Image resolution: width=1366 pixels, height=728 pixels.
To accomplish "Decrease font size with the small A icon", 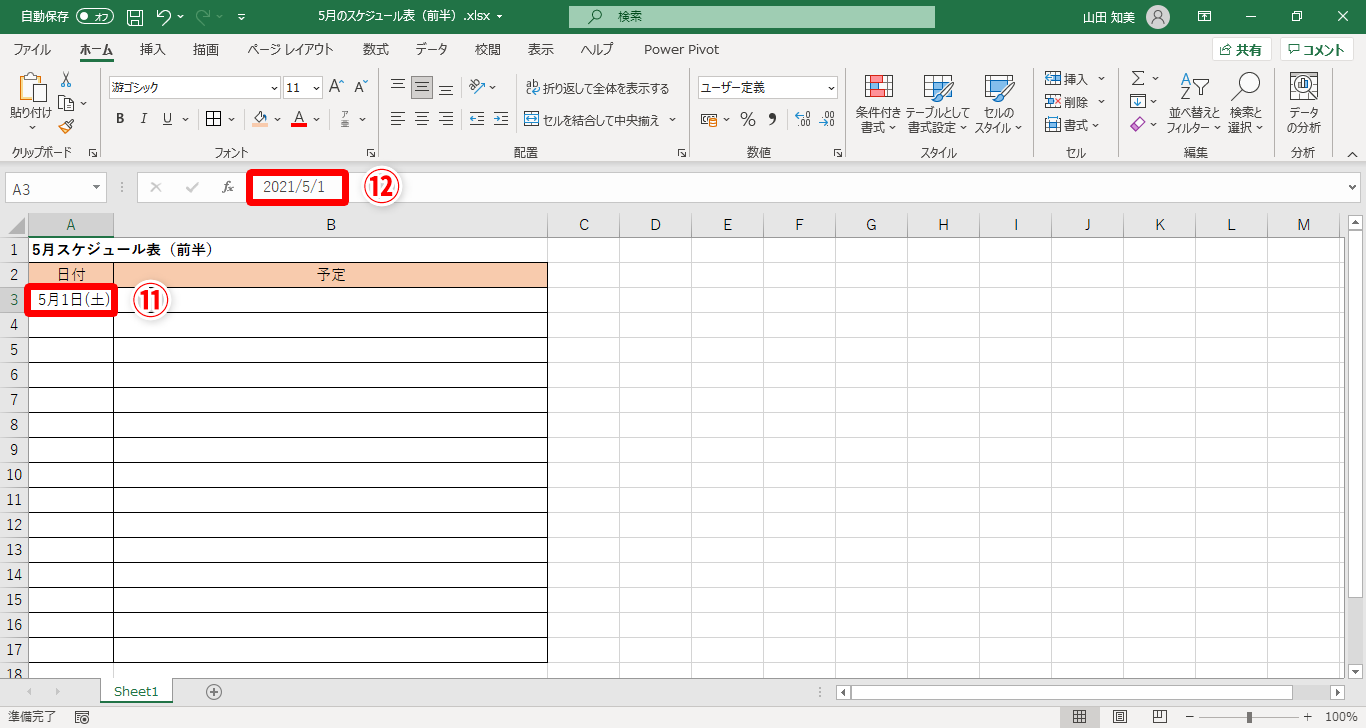I will pyautogui.click(x=360, y=87).
